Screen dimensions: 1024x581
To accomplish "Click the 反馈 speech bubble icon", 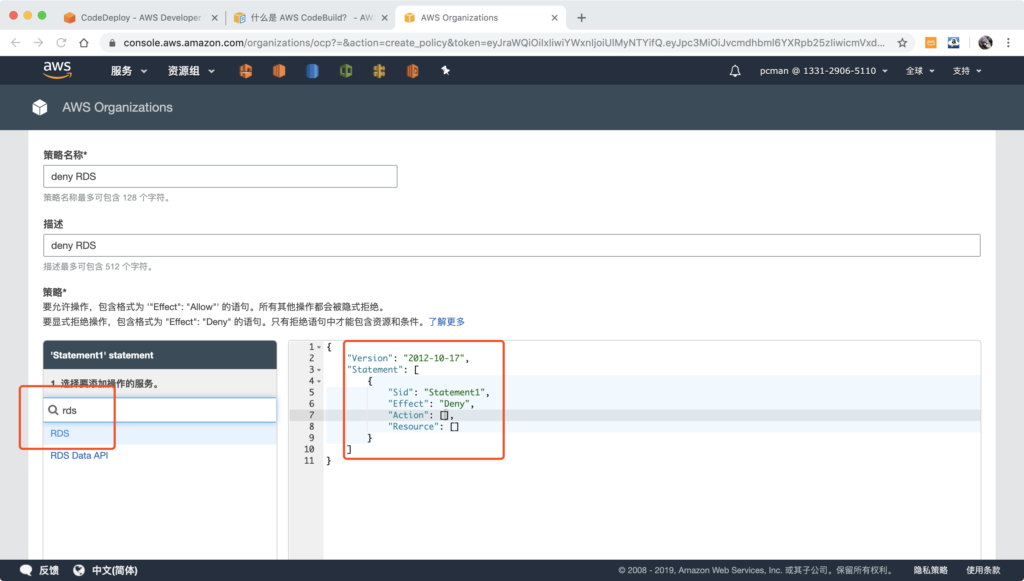I will (25, 570).
